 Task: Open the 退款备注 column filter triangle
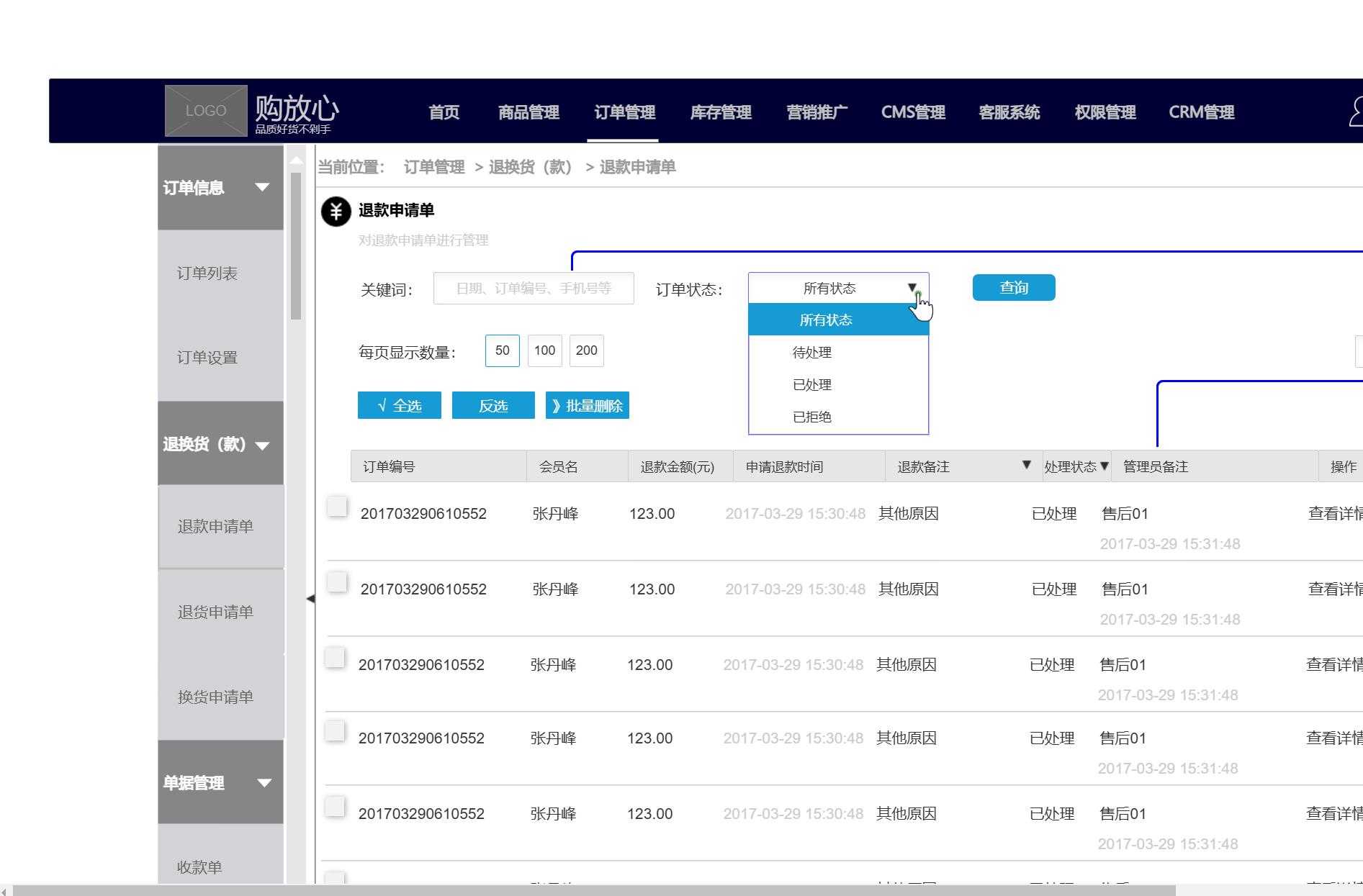[x=1026, y=465]
